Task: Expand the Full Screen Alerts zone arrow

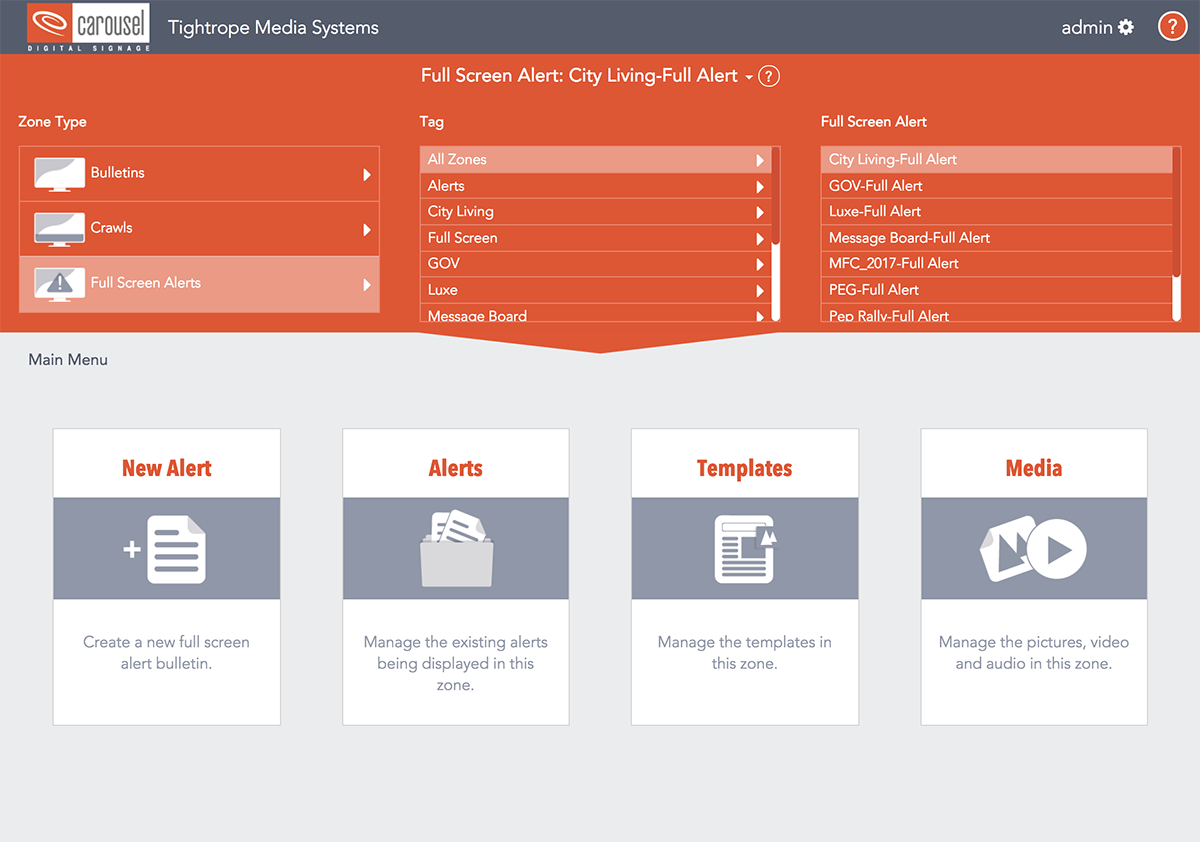Action: (367, 284)
